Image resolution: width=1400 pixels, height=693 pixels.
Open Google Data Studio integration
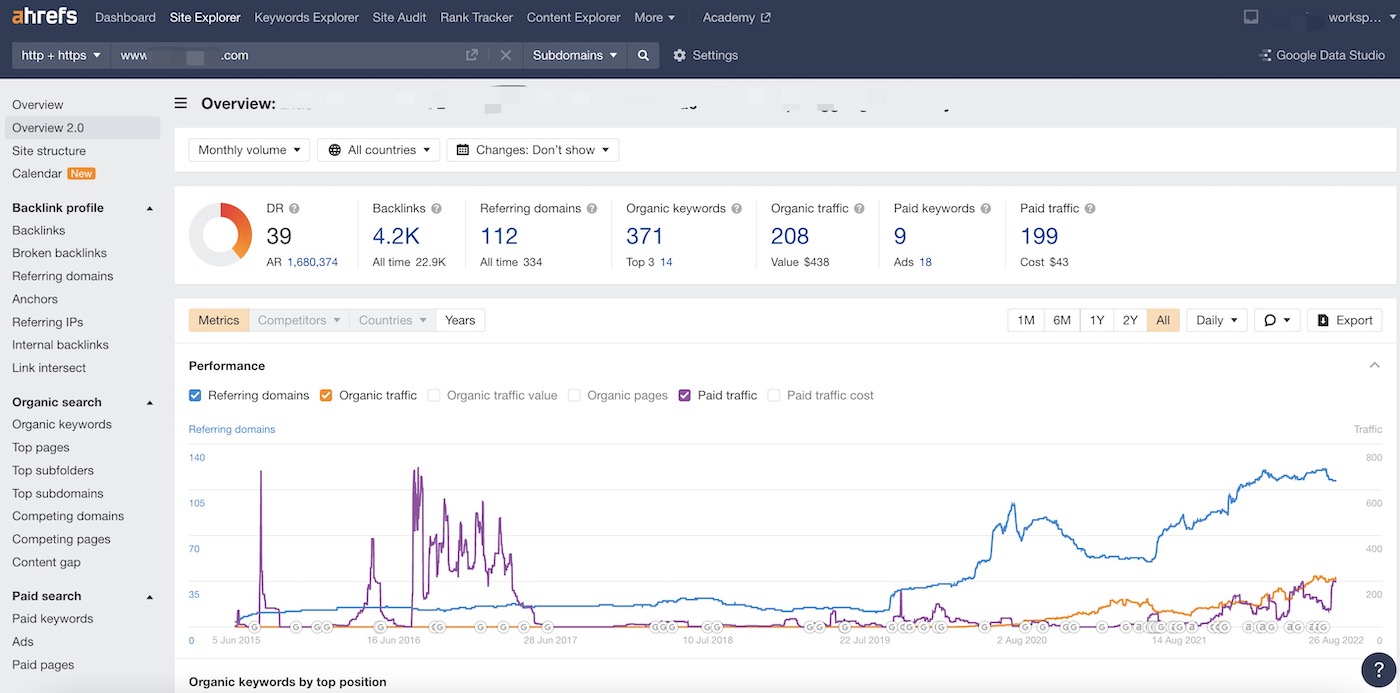[x=1322, y=55]
